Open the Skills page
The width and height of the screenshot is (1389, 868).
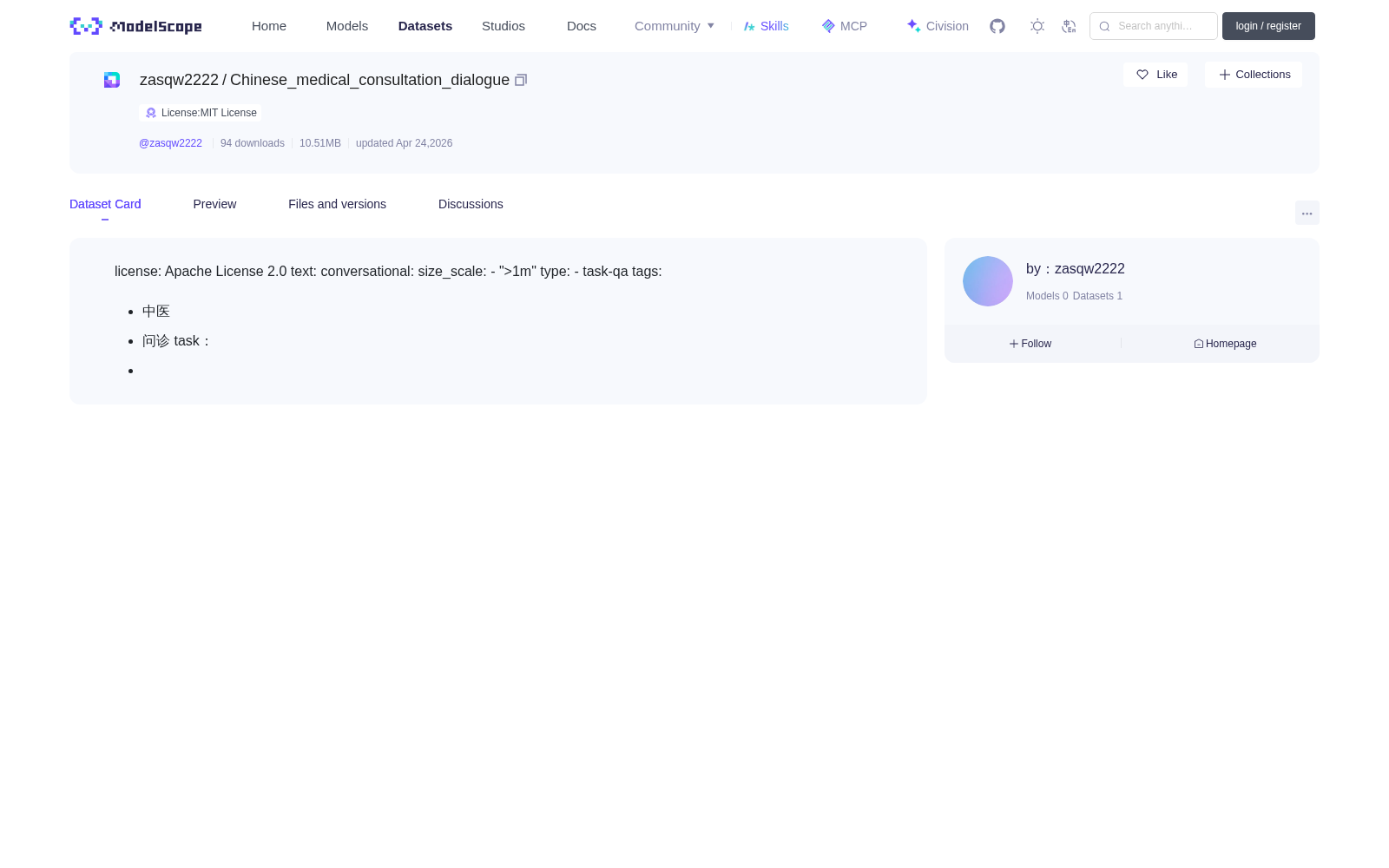pos(767,26)
